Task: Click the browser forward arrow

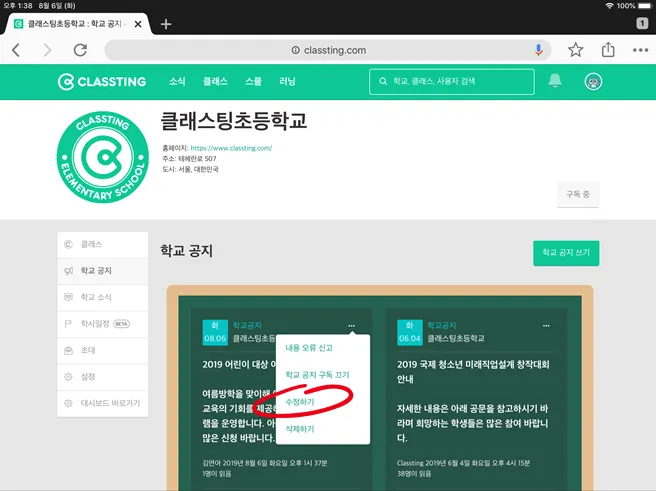Action: 47,50
